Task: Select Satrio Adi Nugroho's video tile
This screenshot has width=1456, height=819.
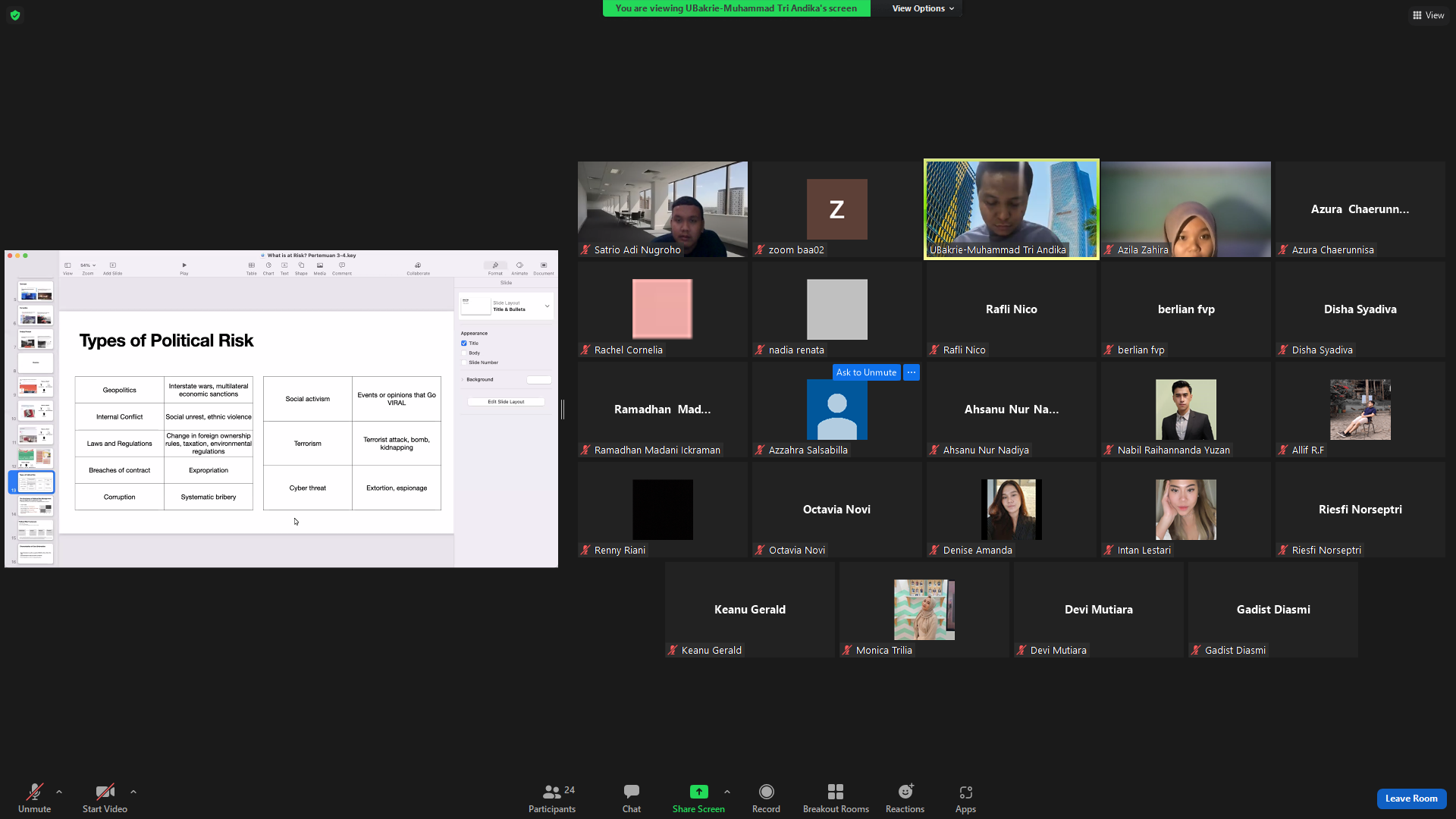Action: (662, 209)
